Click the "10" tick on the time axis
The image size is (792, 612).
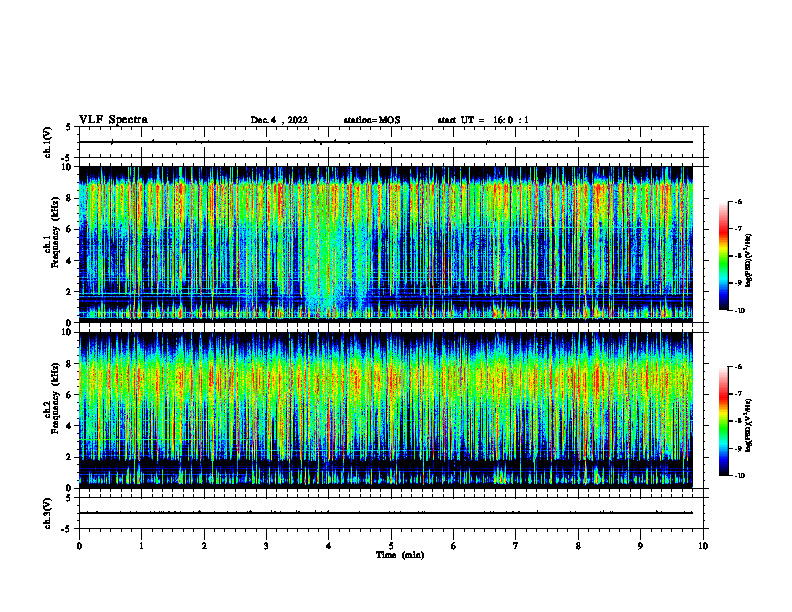coord(703,546)
